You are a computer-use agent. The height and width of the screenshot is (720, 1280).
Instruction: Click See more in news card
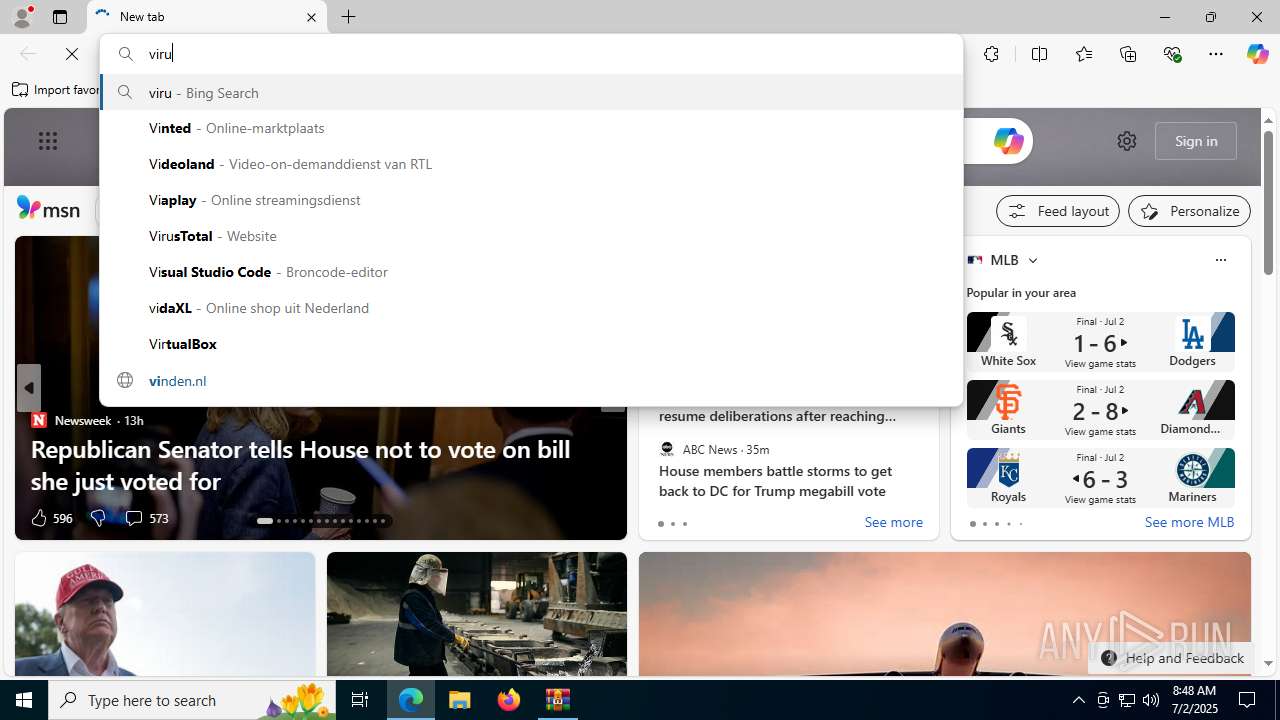[893, 522]
